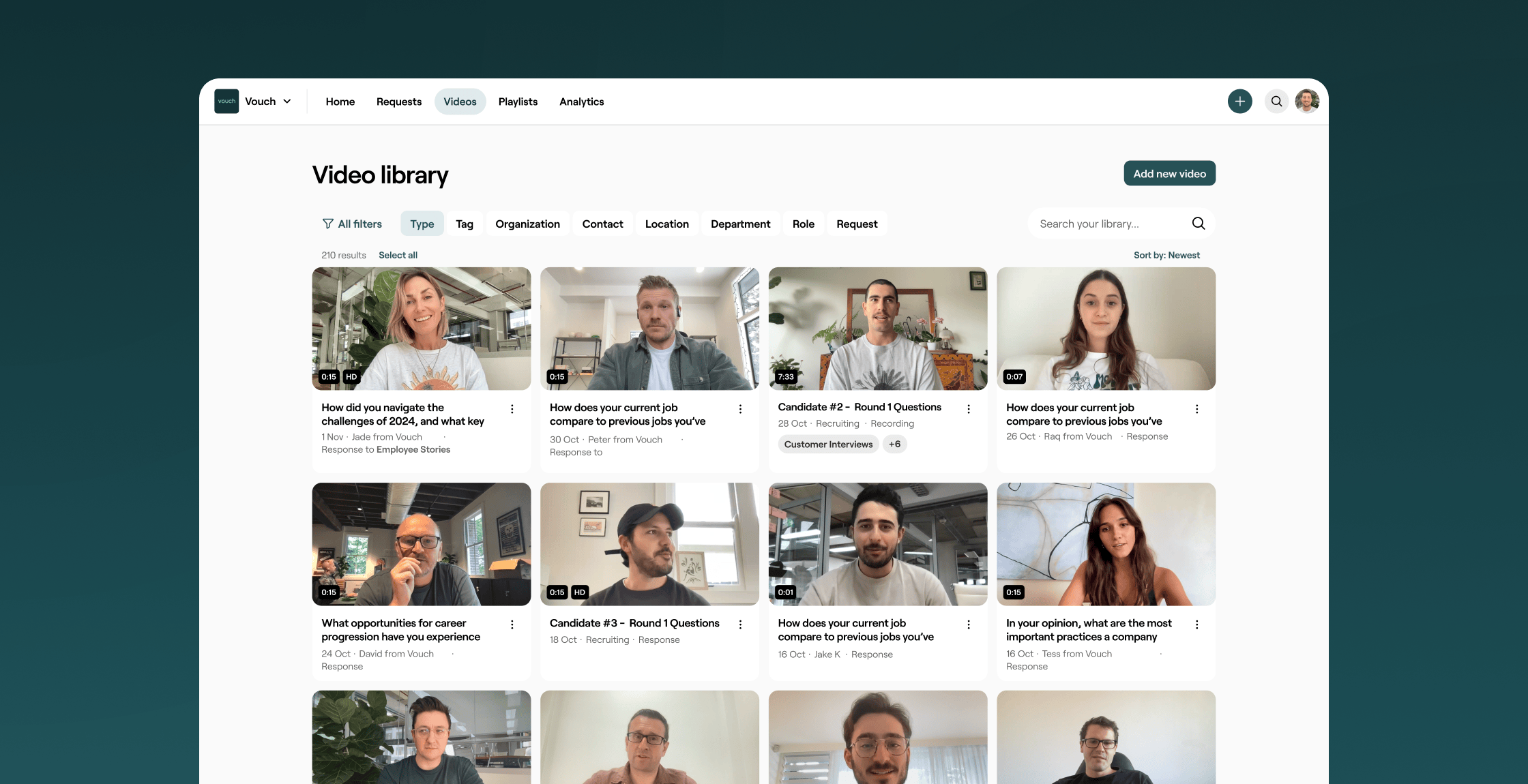Click the 0:01 duration badge
This screenshot has height=784, width=1528.
[785, 592]
